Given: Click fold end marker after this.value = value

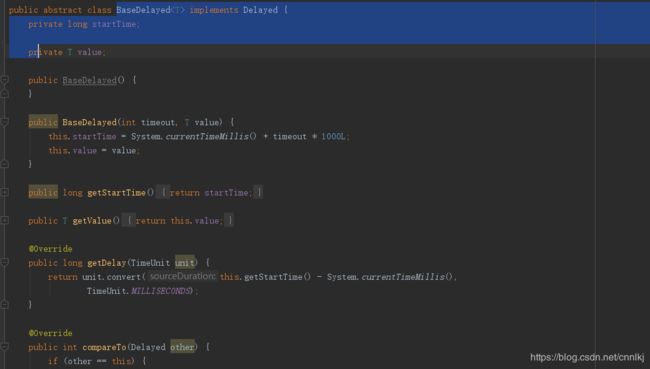Looking at the screenshot, I should pyautogui.click(x=5, y=164).
